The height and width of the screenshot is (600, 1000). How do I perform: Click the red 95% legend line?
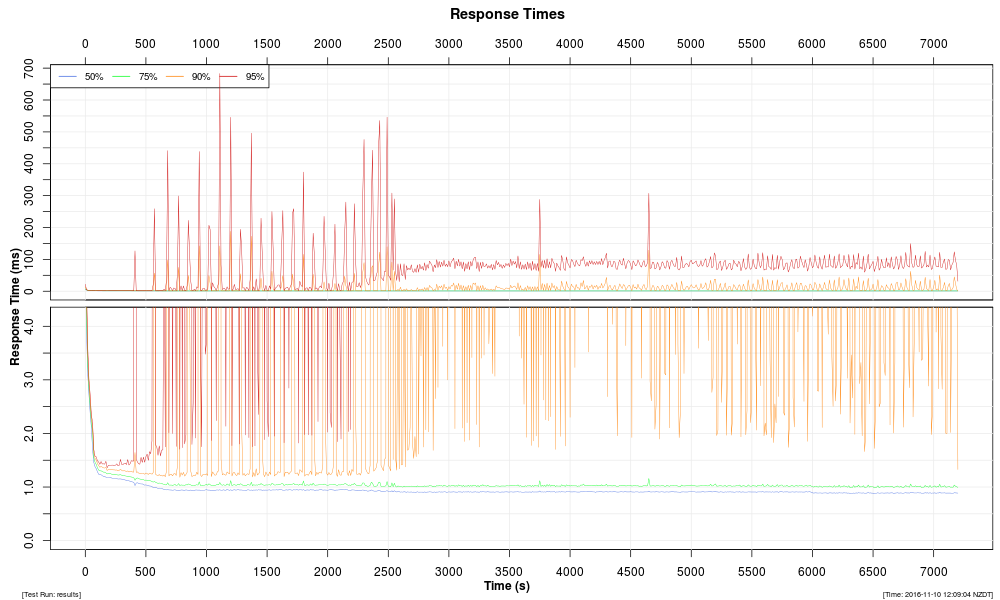[228, 77]
